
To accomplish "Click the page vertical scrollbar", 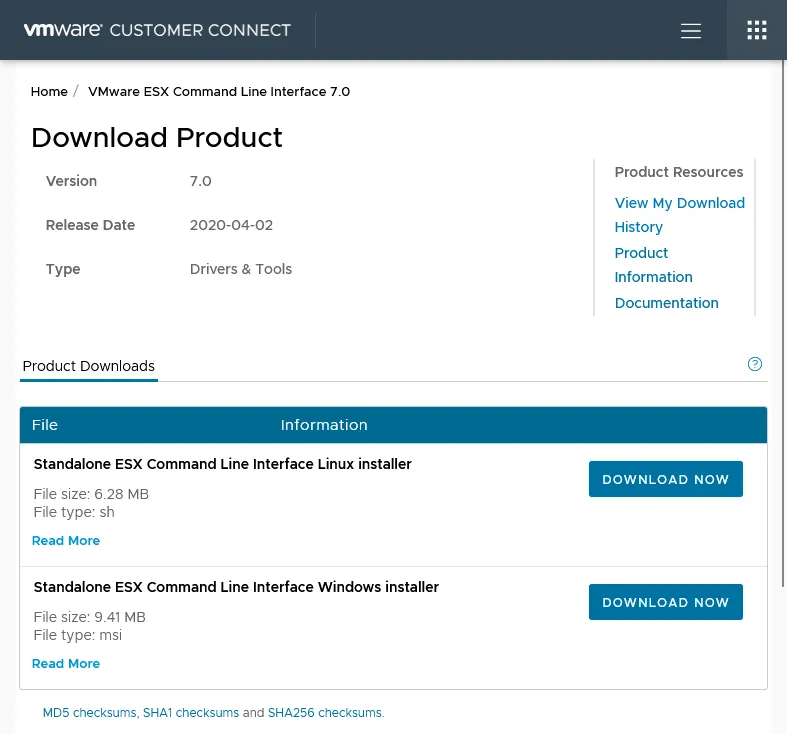I will [x=783, y=321].
